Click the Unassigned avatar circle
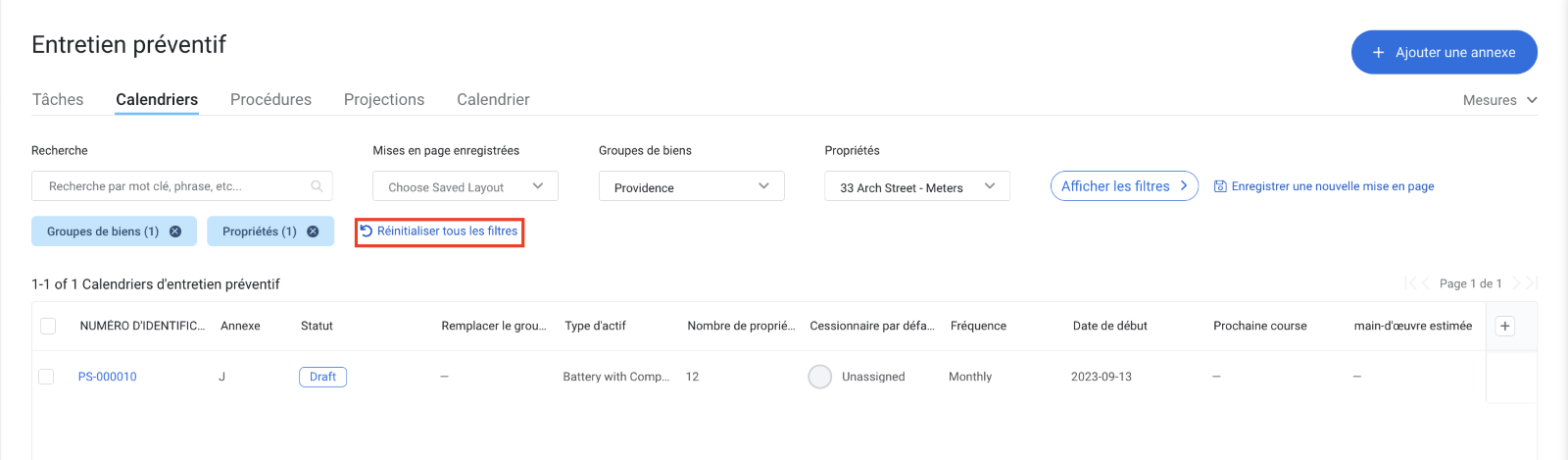1568x460 pixels. click(x=820, y=377)
